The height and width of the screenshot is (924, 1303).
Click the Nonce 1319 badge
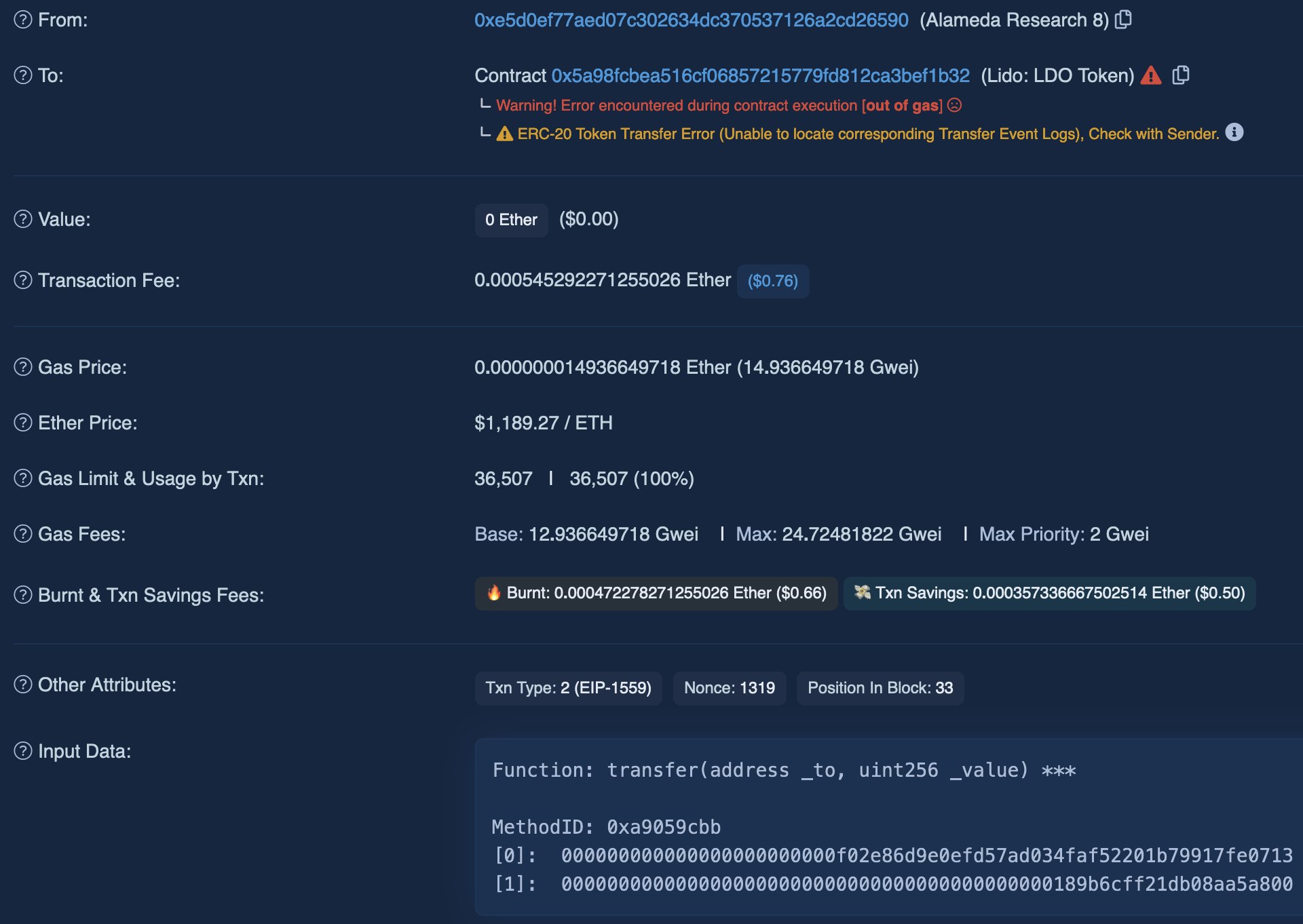coord(729,688)
